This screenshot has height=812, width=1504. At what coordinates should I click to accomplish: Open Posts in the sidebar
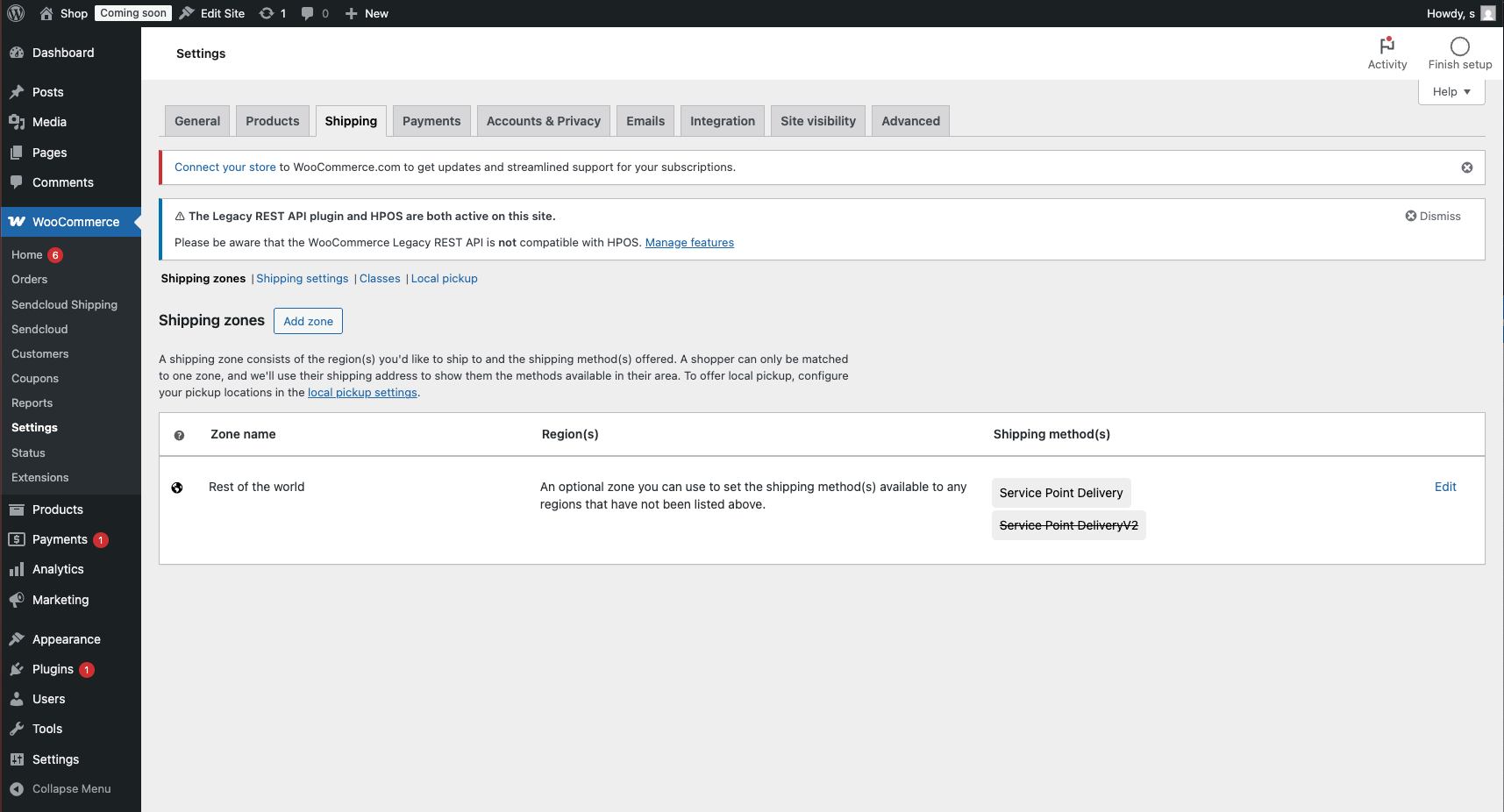tap(48, 92)
